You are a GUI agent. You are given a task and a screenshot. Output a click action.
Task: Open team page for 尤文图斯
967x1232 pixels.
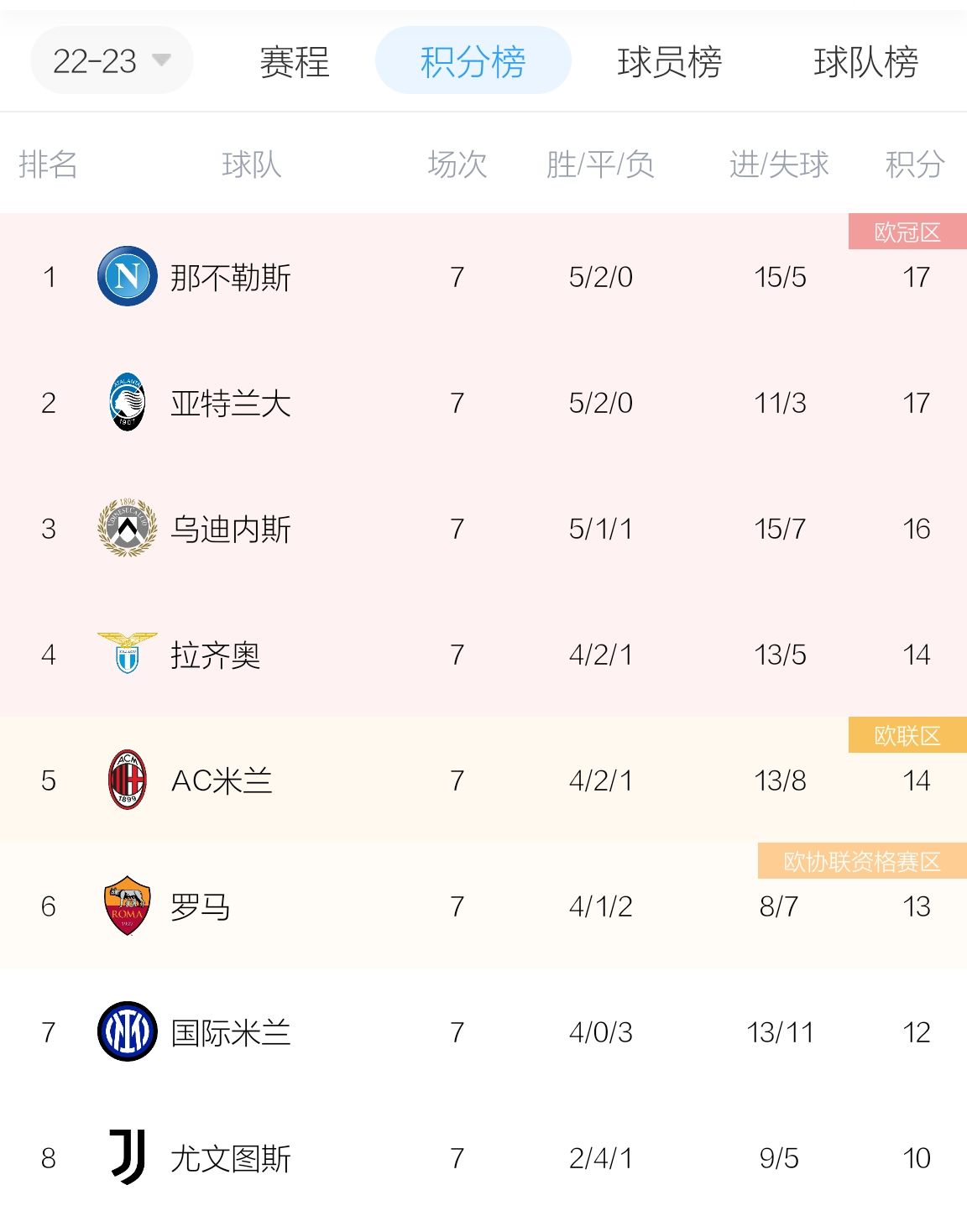click(231, 1158)
